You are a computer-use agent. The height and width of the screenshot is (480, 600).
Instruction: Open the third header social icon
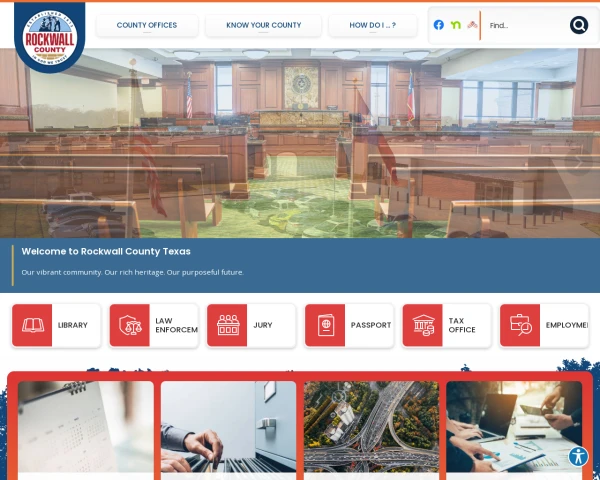472,25
